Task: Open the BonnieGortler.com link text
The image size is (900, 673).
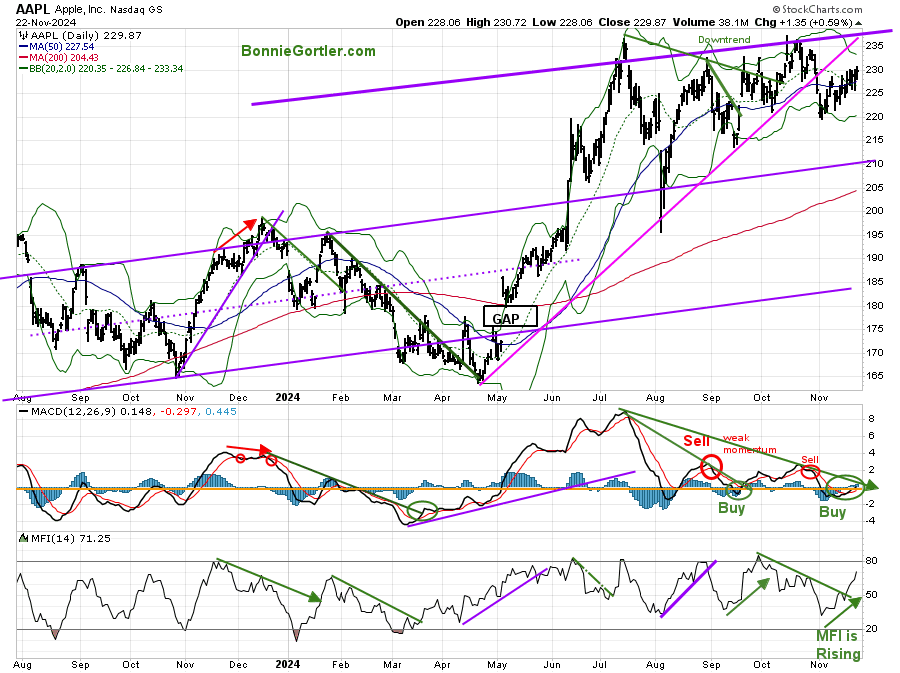Action: (308, 50)
